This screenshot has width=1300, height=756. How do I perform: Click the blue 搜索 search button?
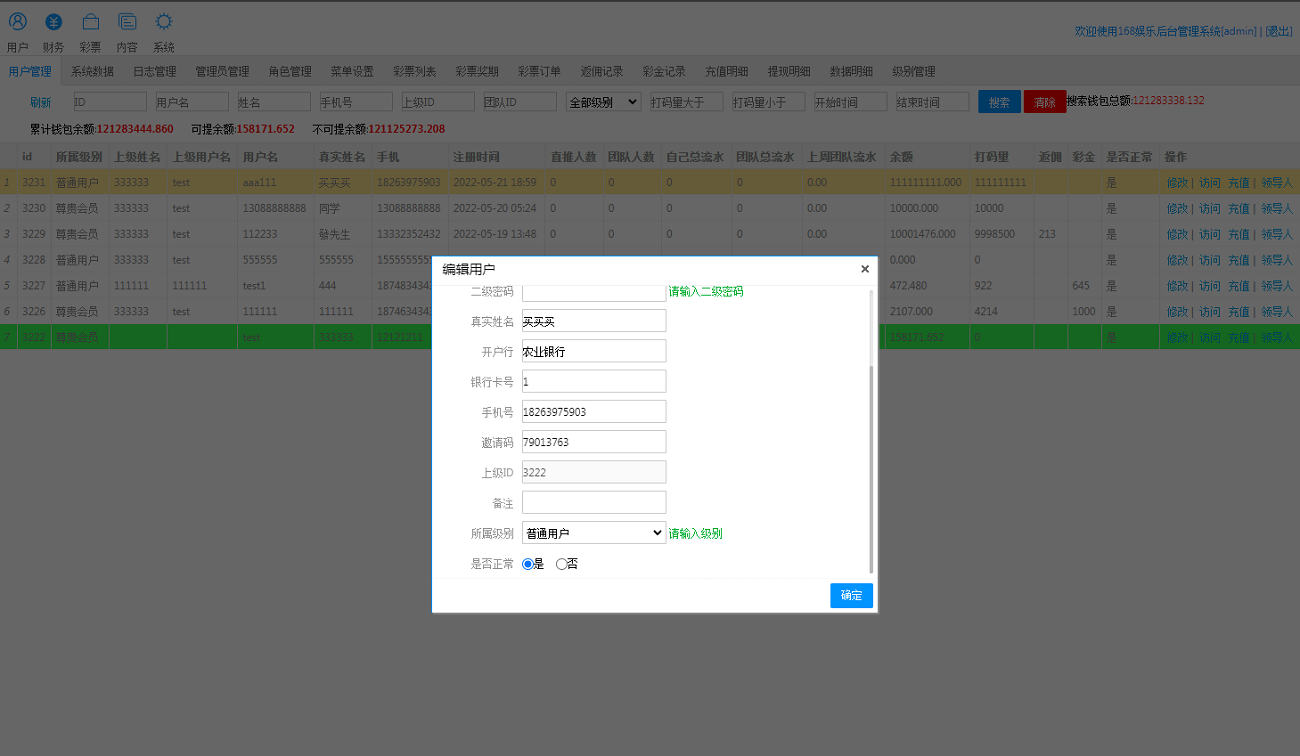click(x=999, y=102)
